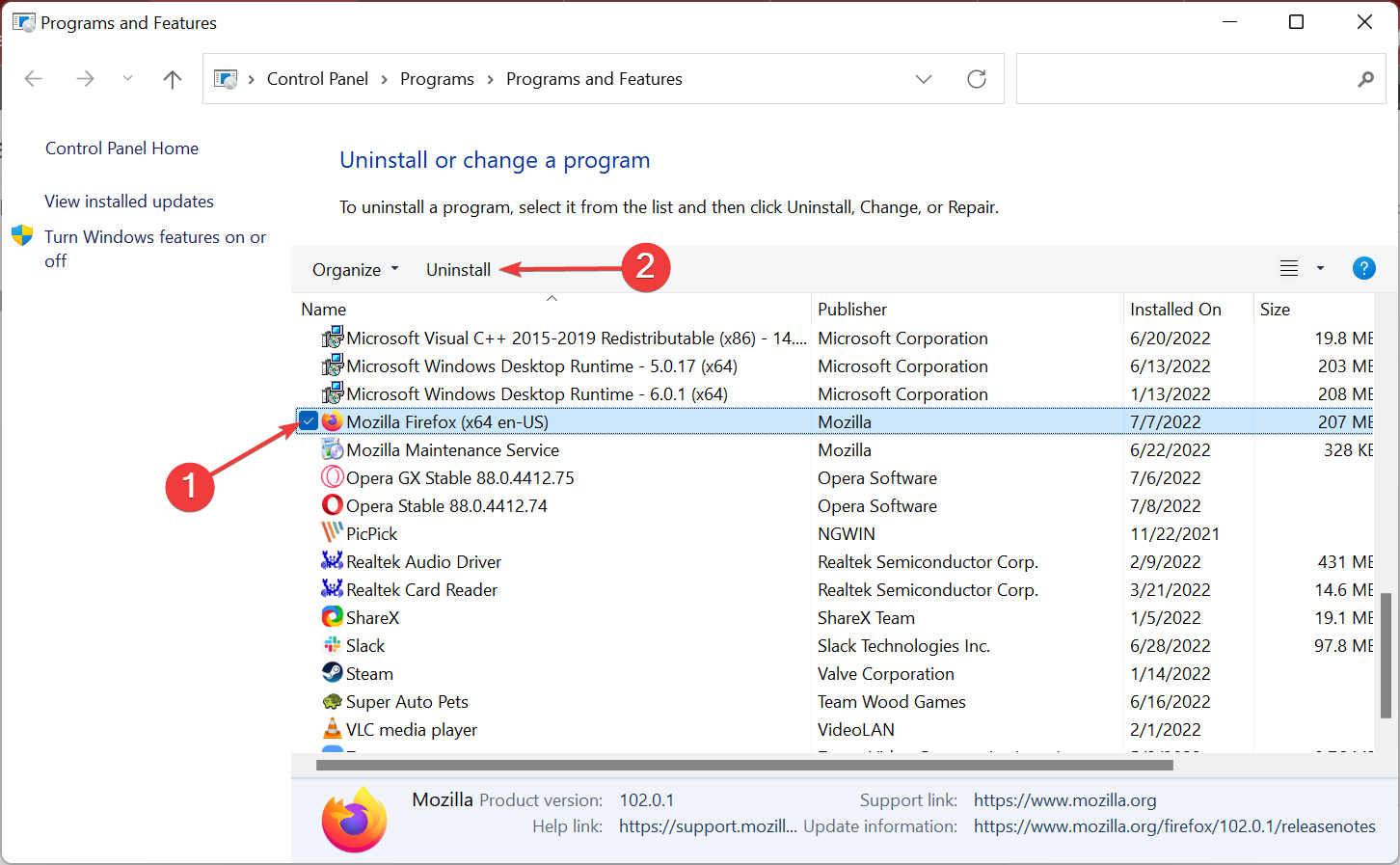The height and width of the screenshot is (865, 1400).
Task: Click the Mozilla Firefox row icon
Action: pyautogui.click(x=333, y=421)
